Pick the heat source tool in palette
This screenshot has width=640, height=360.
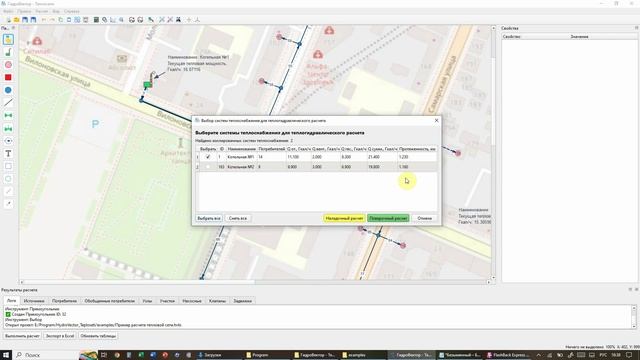pos(8,52)
